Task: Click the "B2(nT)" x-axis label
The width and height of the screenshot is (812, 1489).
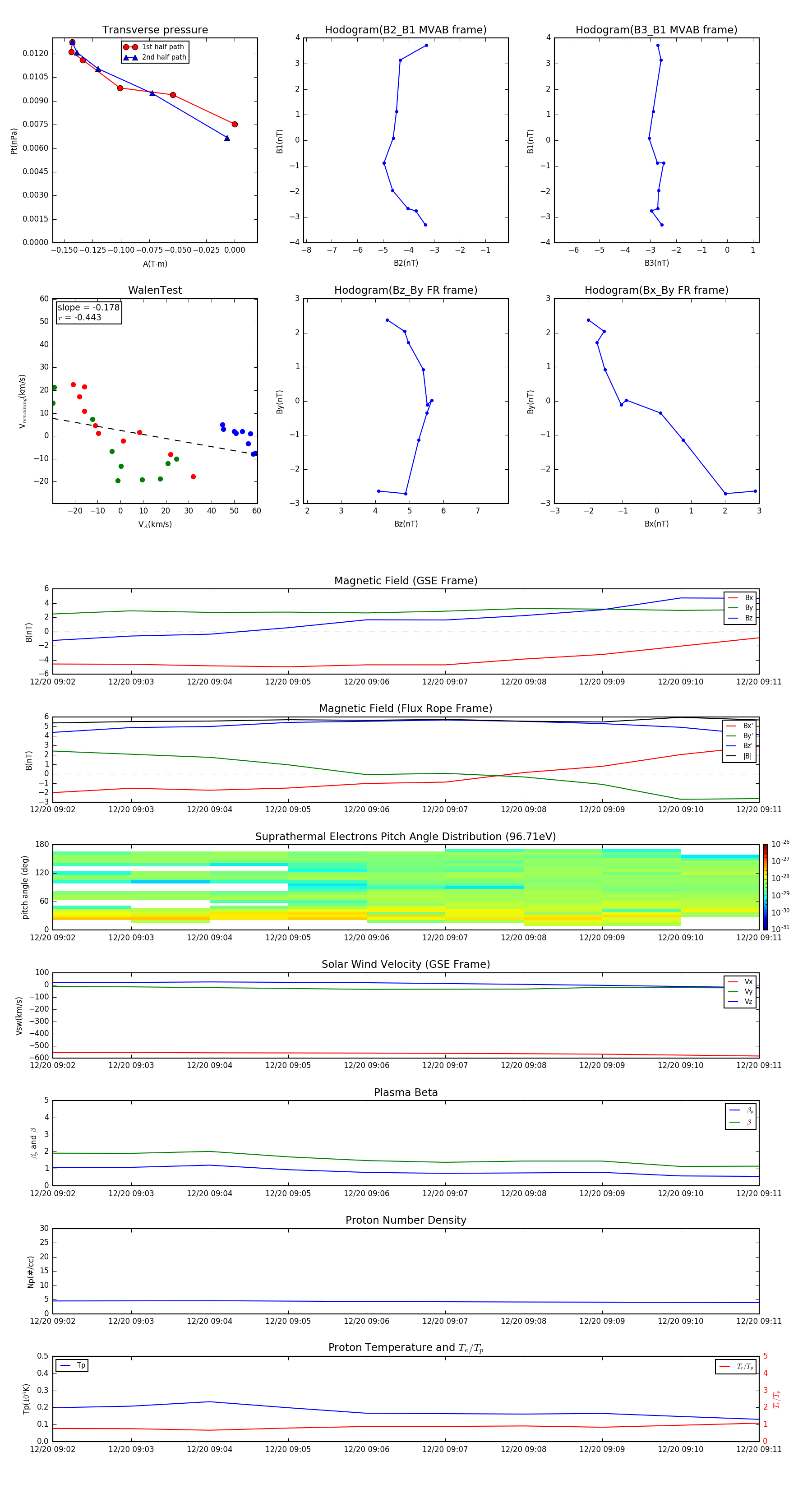Action: click(406, 263)
